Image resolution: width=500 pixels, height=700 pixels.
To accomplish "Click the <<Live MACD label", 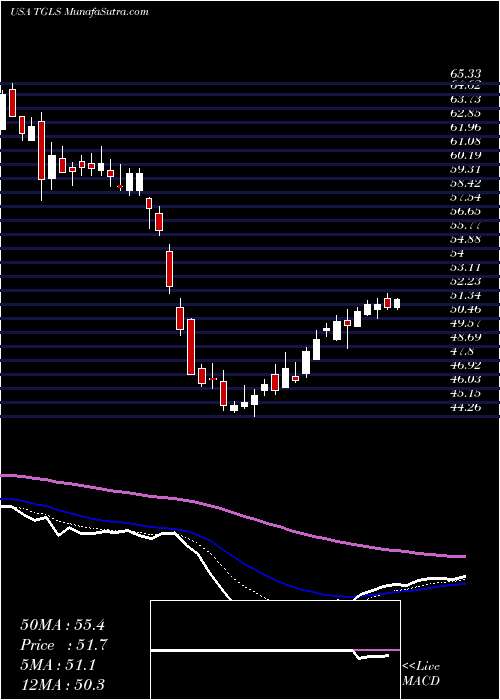I will (421, 674).
